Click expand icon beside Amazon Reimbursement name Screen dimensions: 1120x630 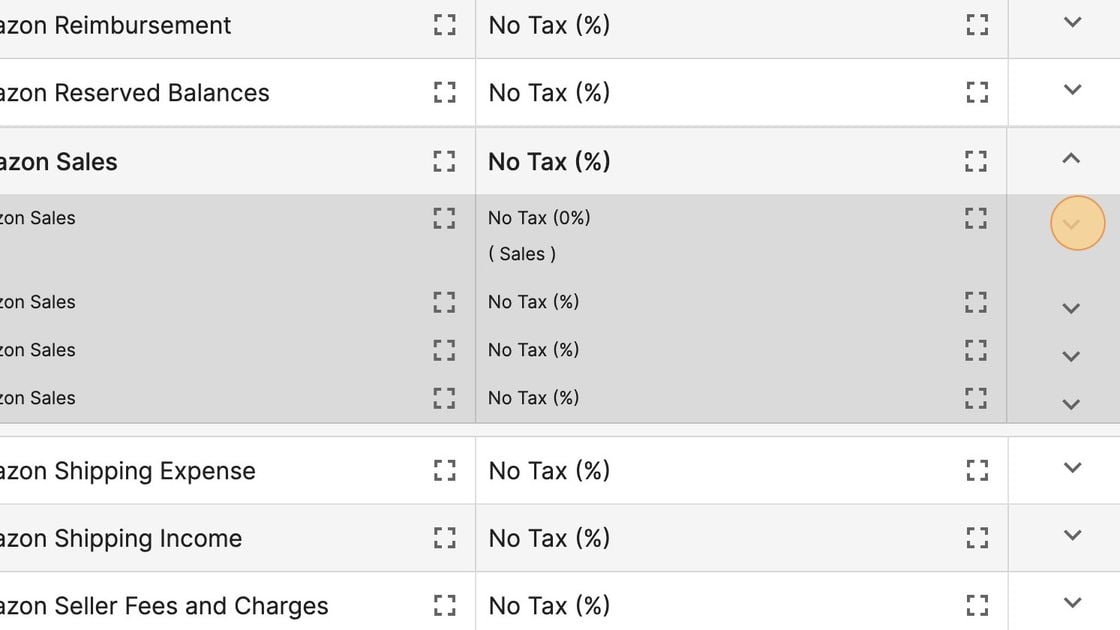click(x=444, y=25)
